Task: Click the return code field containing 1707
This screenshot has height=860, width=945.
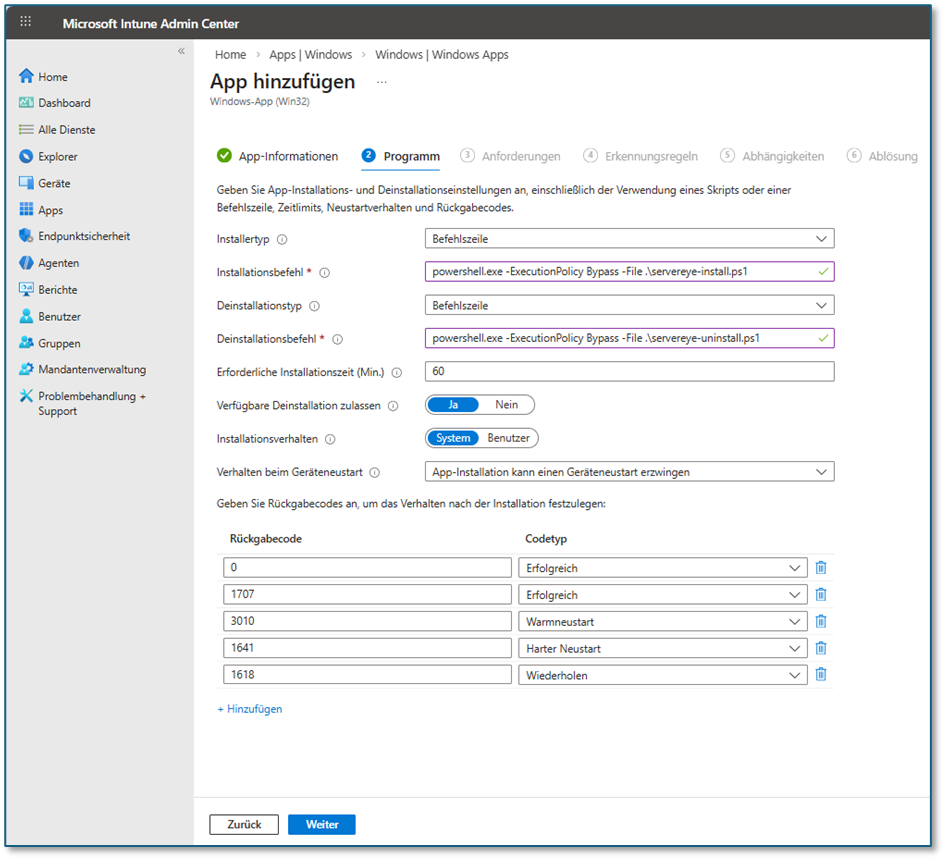Action: [367, 595]
